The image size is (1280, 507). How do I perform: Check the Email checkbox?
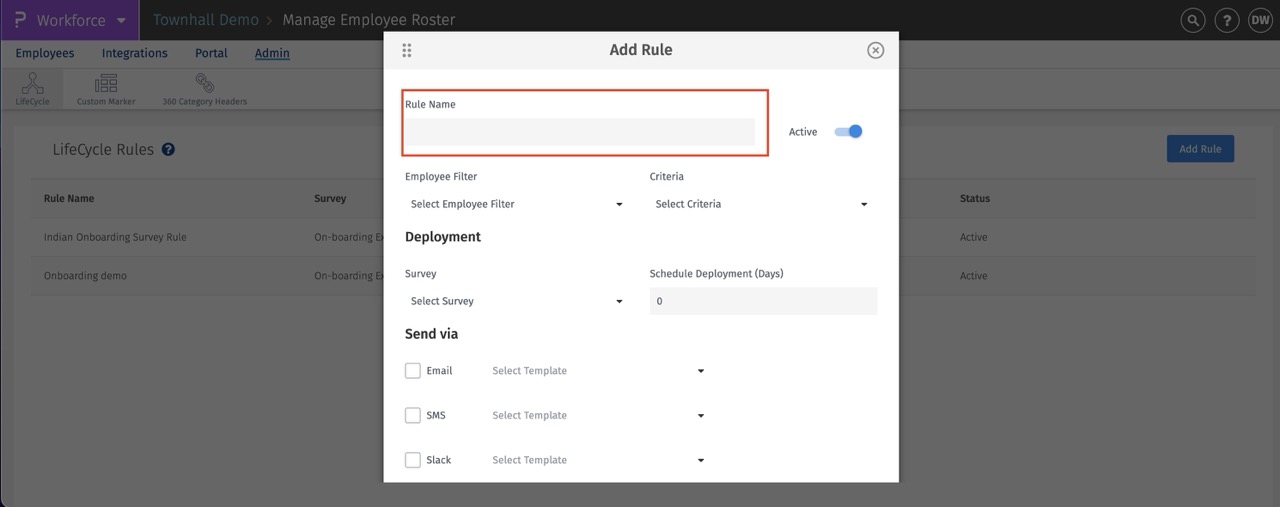(413, 371)
